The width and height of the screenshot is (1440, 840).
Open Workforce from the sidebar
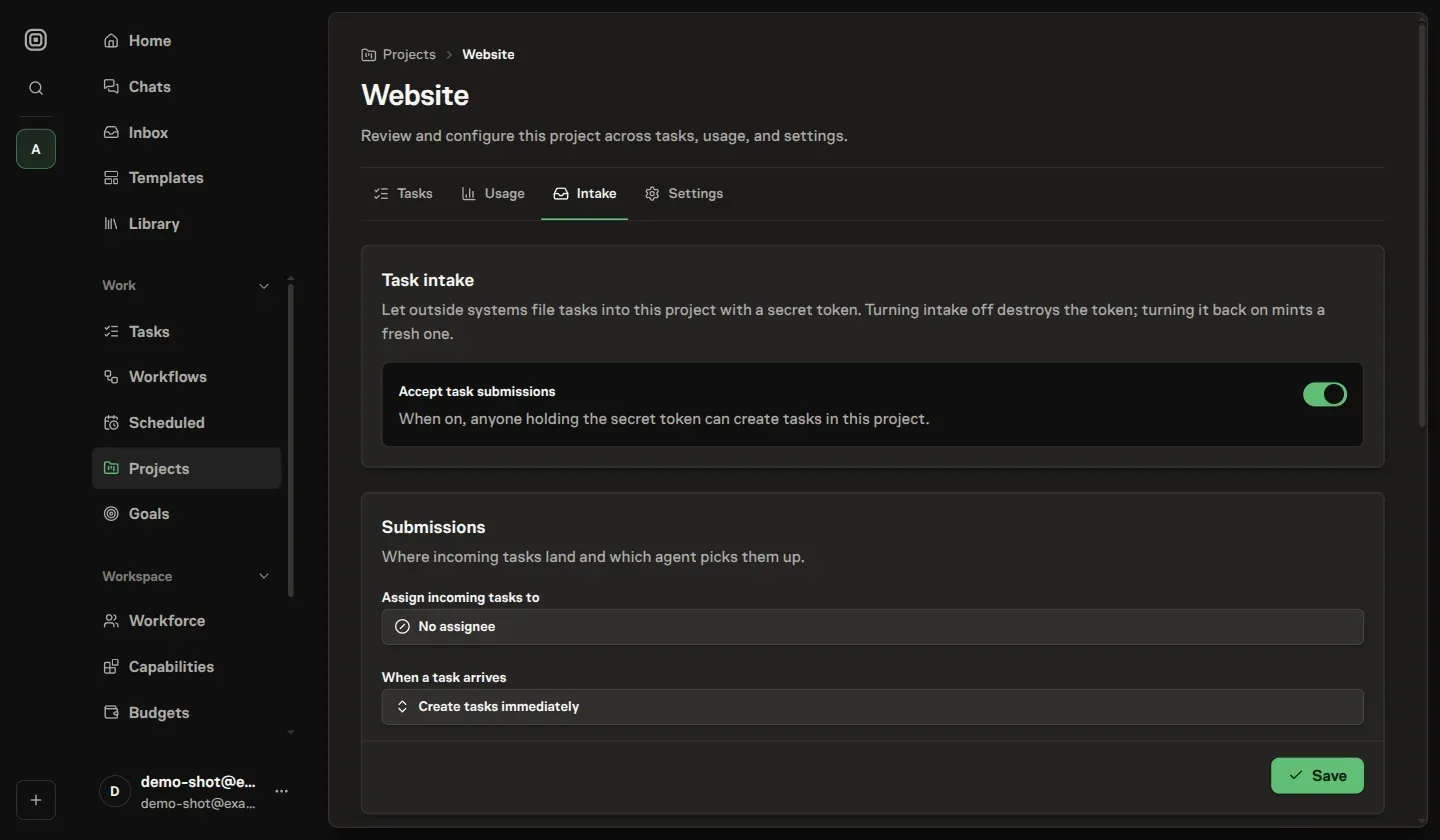(x=187, y=621)
